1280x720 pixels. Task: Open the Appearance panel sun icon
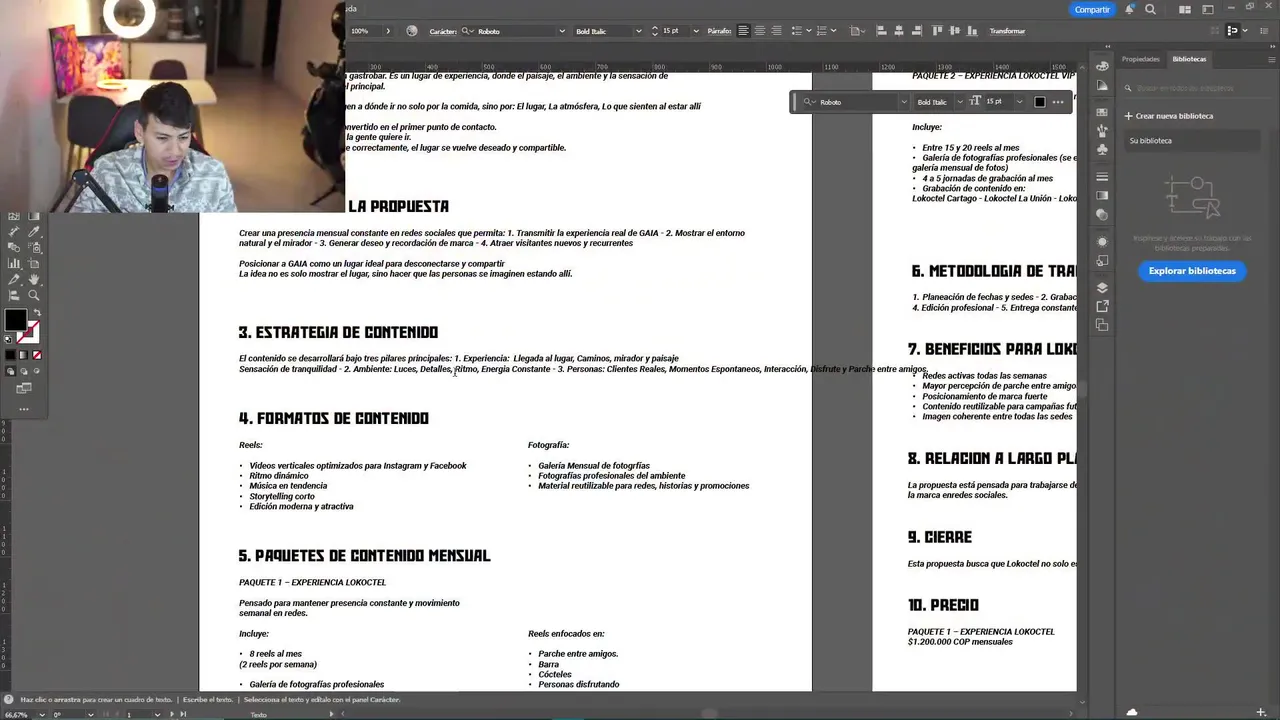click(1102, 241)
